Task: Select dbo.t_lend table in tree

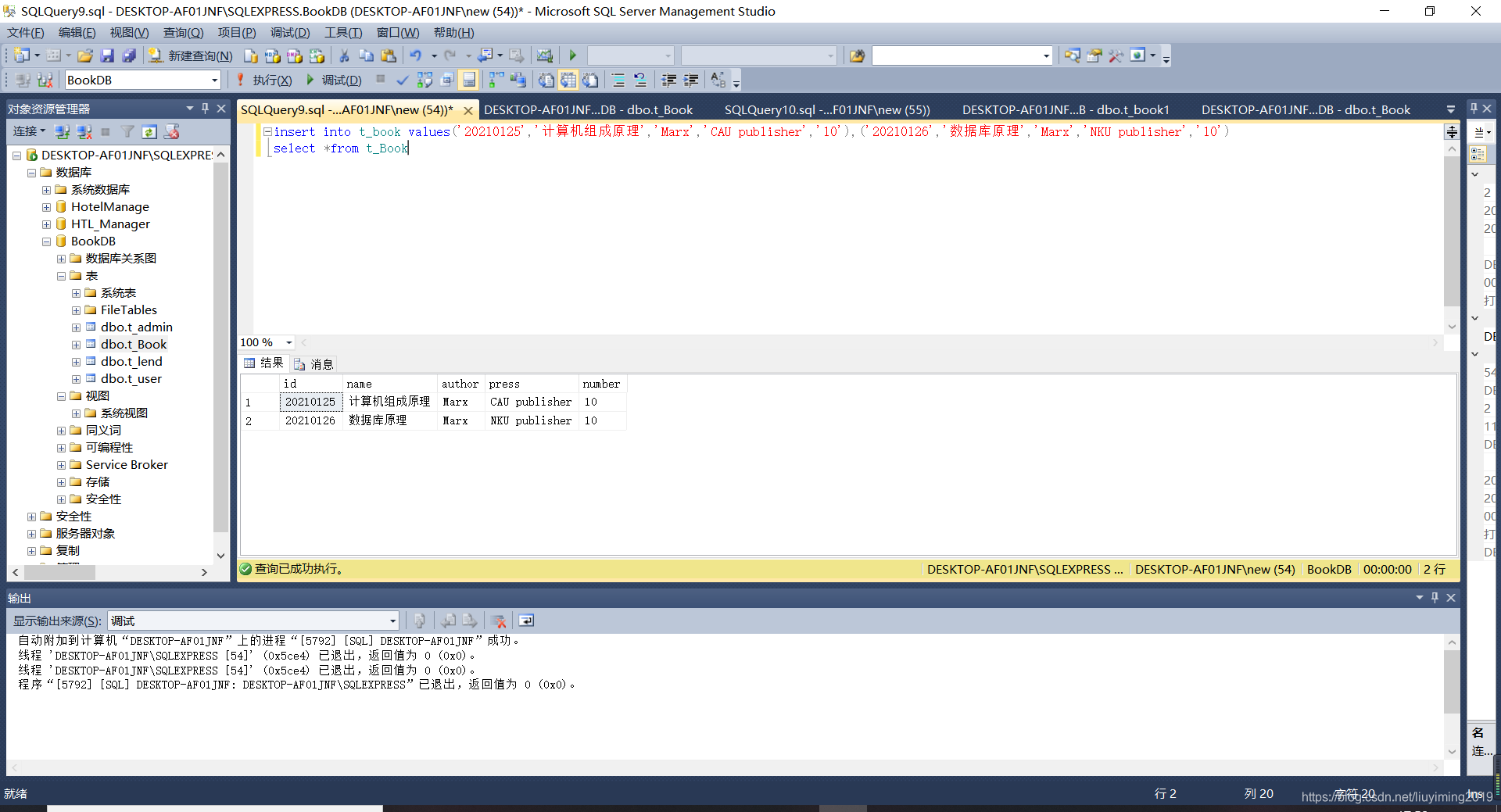Action: pos(131,362)
